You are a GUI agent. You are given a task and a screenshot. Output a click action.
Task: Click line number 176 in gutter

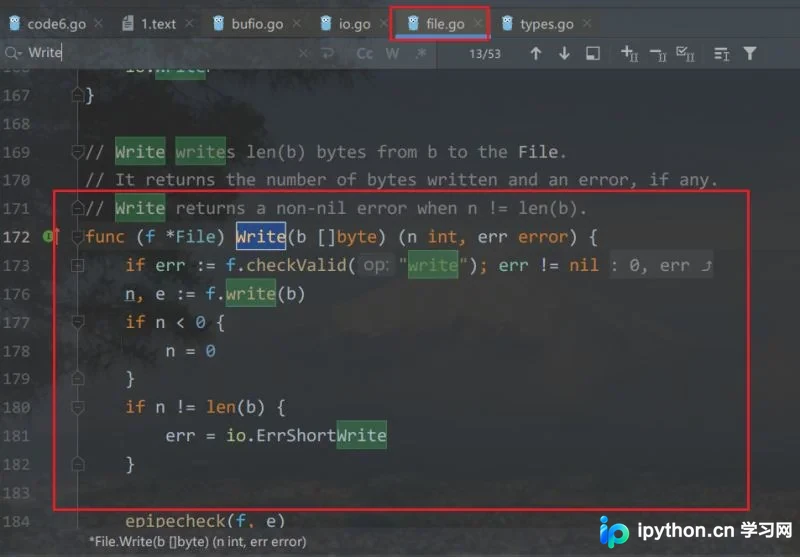[x=17, y=294]
